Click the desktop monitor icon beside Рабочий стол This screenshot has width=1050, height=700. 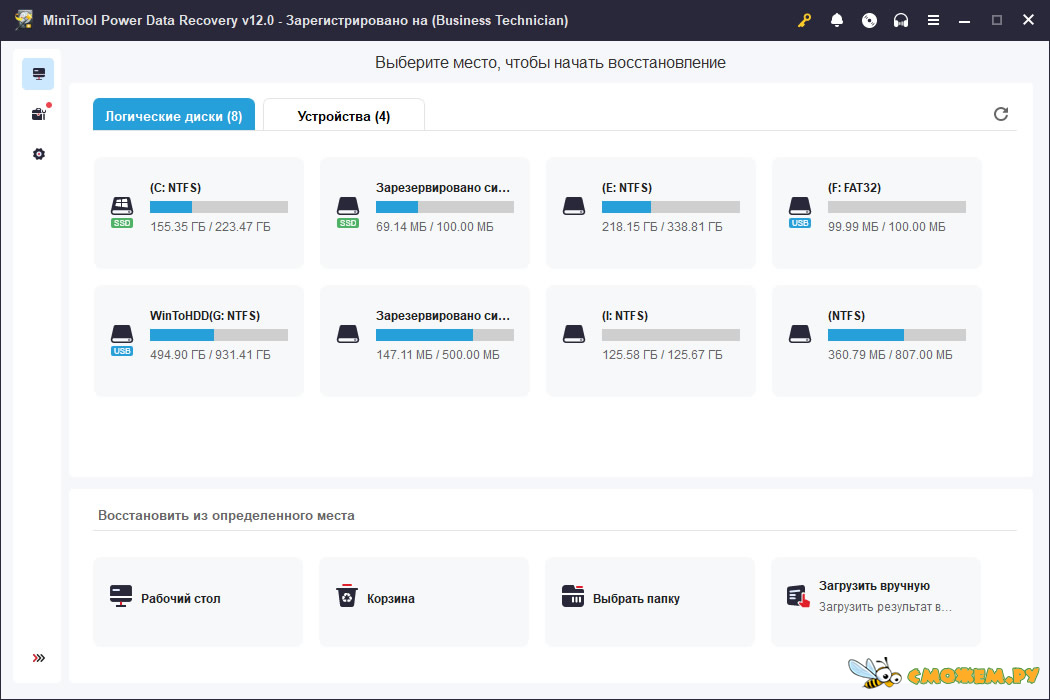point(121,596)
